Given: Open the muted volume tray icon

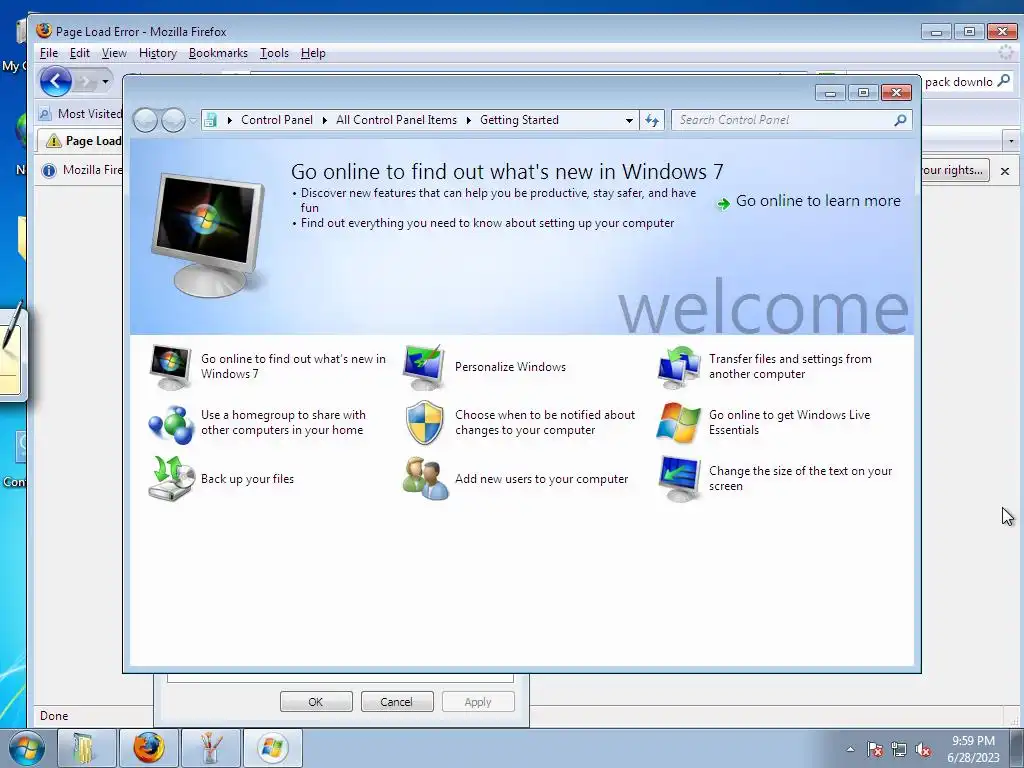Looking at the screenshot, I should pos(923,749).
